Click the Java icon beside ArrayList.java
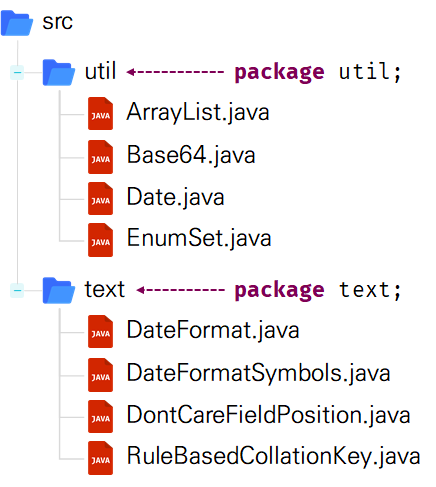 [100, 113]
